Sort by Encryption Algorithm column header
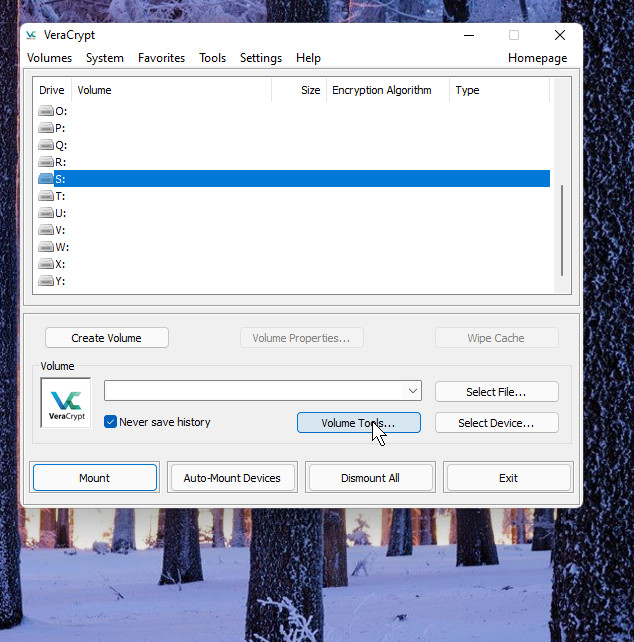Image resolution: width=634 pixels, height=642 pixels. pos(388,90)
